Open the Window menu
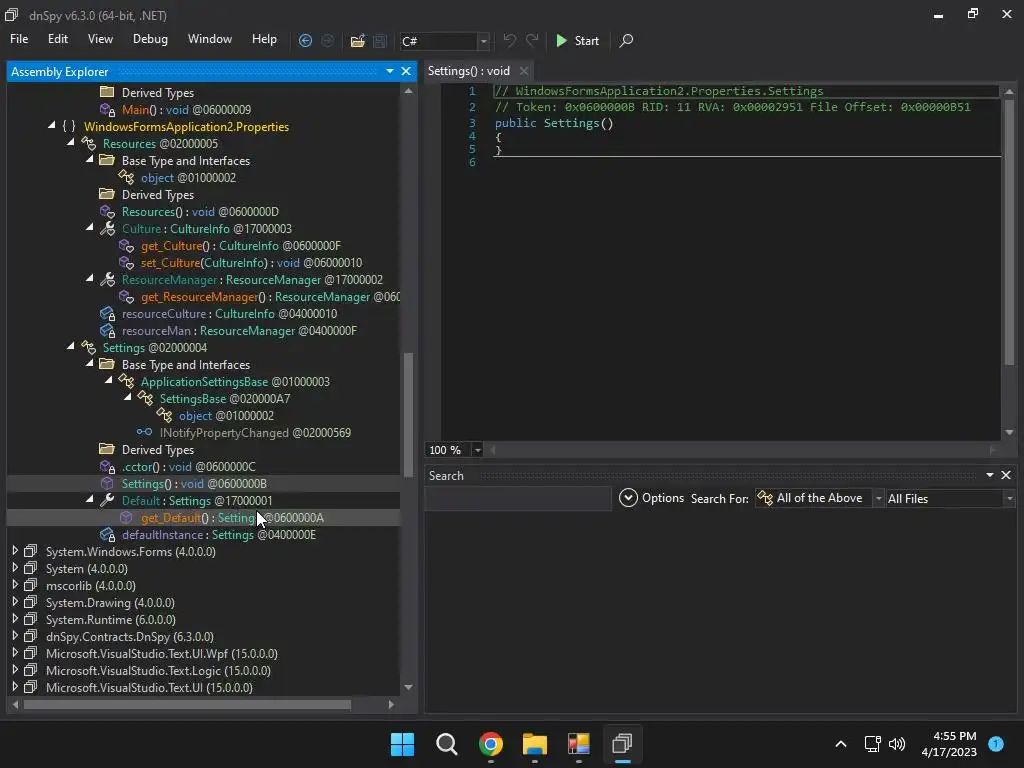 pos(210,39)
